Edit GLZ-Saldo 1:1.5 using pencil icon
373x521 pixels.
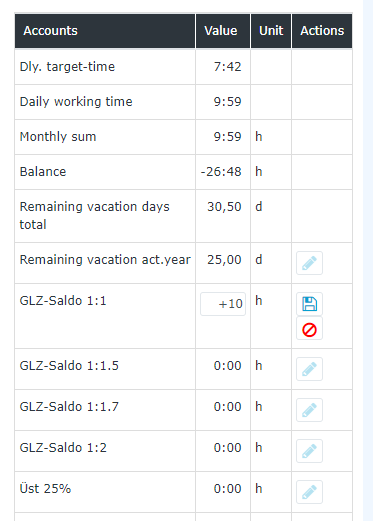pos(309,369)
